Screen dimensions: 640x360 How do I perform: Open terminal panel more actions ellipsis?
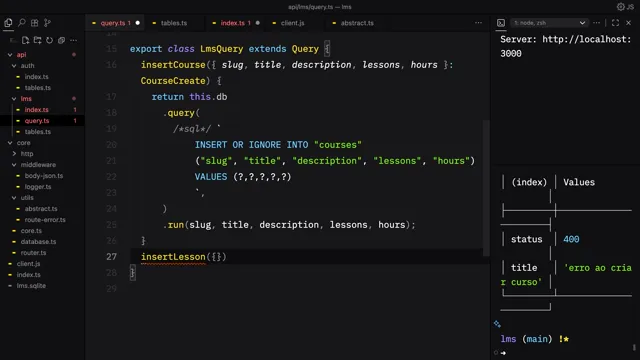coord(597,23)
